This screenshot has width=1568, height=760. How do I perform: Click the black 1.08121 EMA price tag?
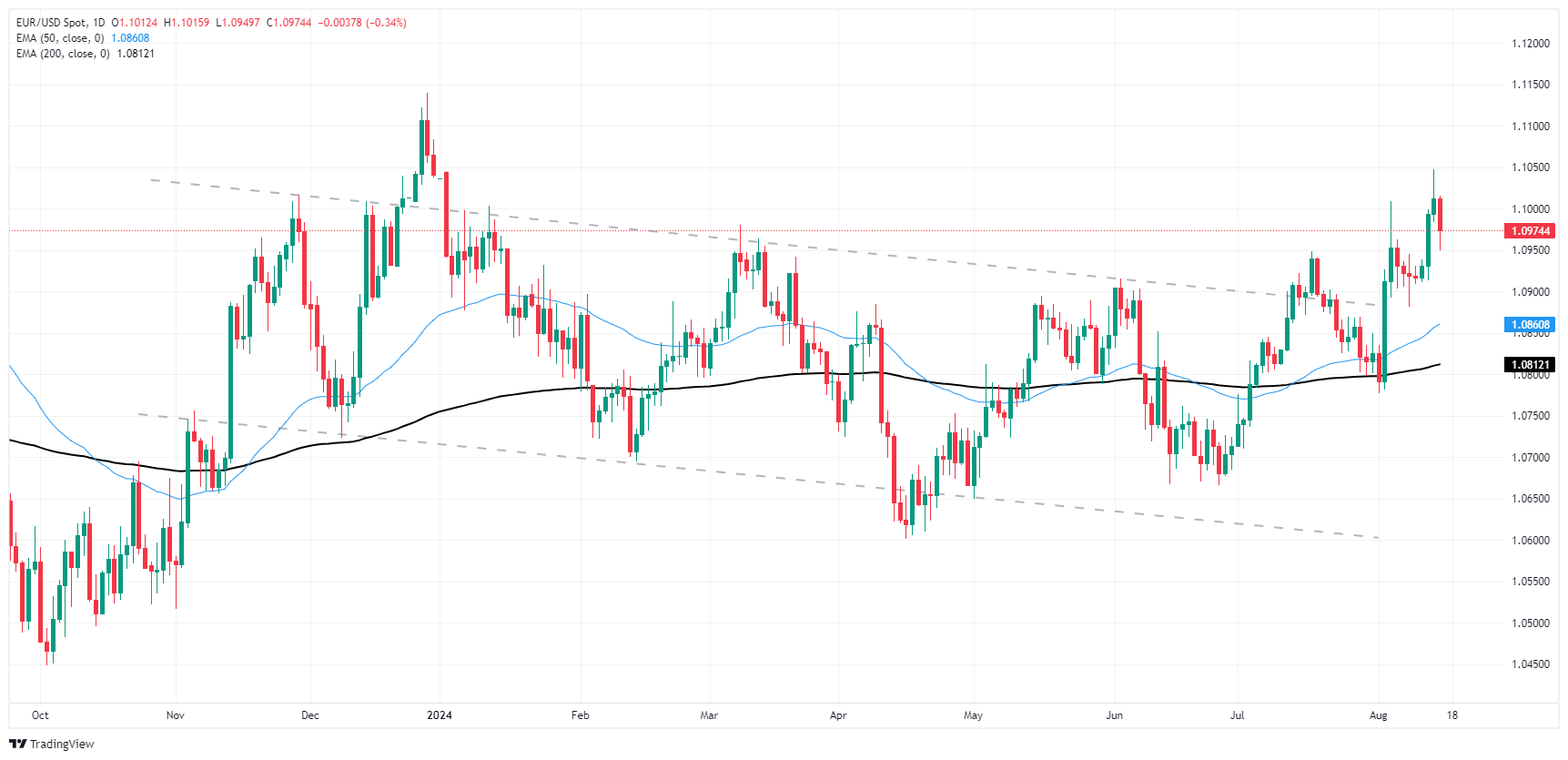click(1530, 365)
